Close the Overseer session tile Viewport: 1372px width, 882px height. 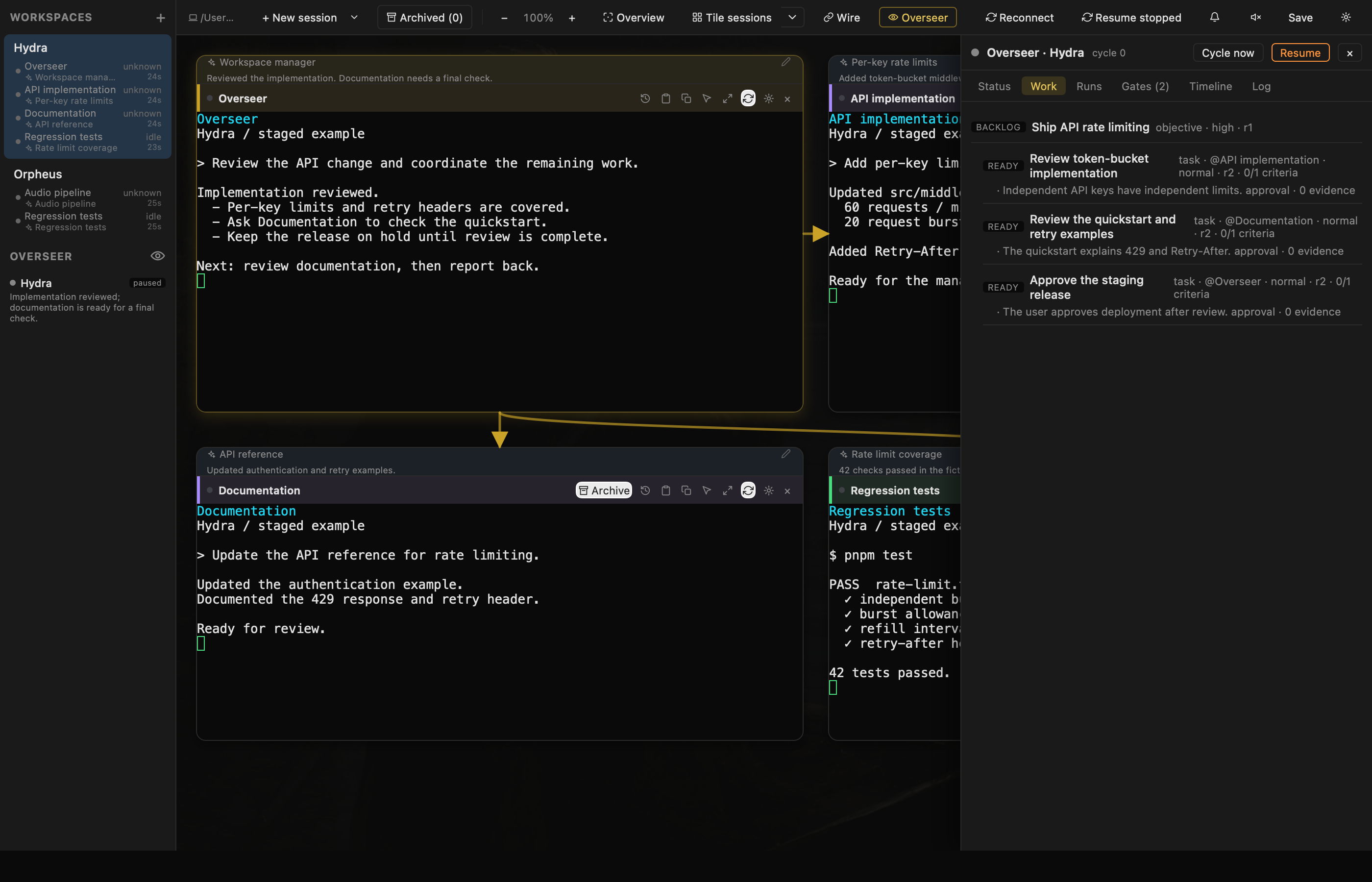787,99
